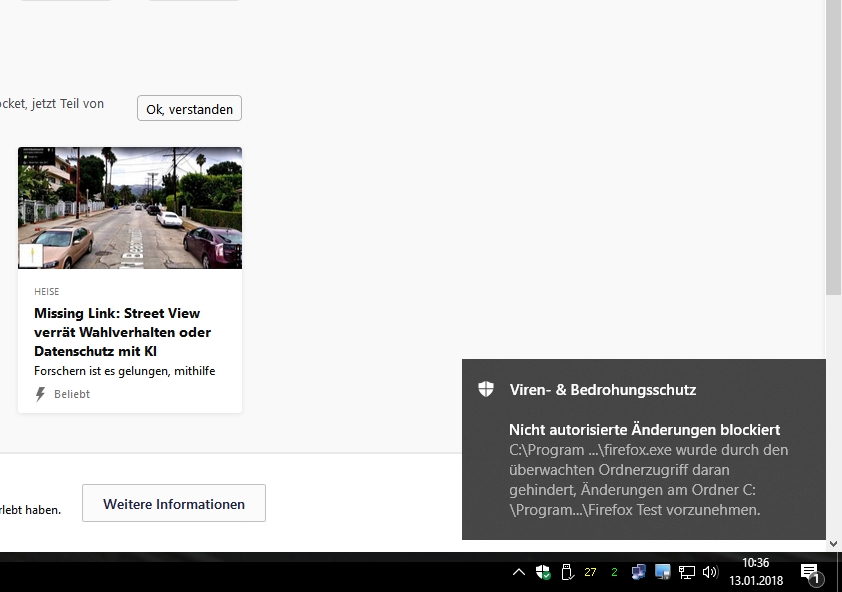Click the 'Viren- & Bedrohungsschutz' notification title
This screenshot has height=592, width=842.
[x=603, y=390]
